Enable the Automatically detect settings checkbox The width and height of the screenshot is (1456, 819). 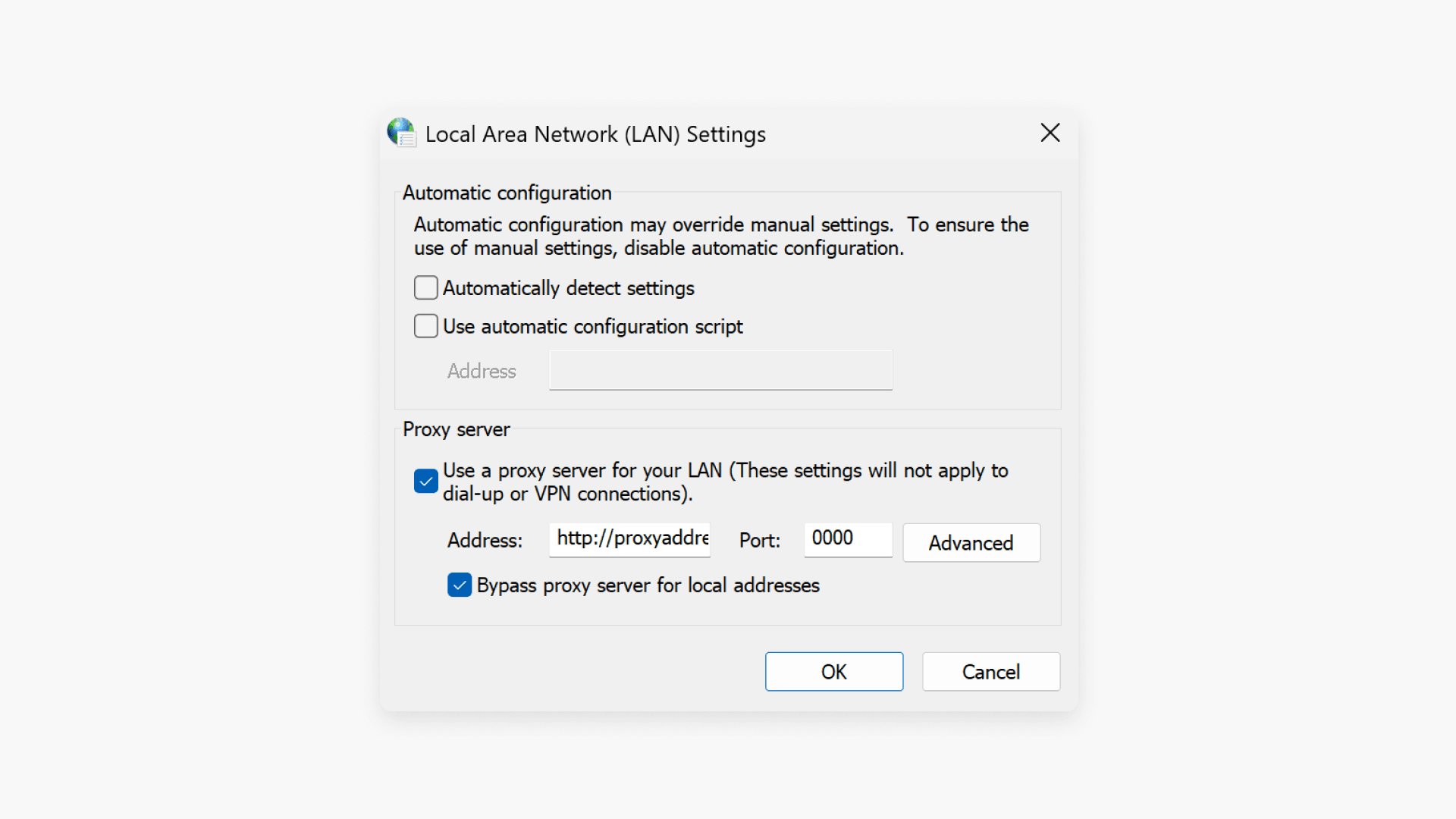(x=425, y=288)
